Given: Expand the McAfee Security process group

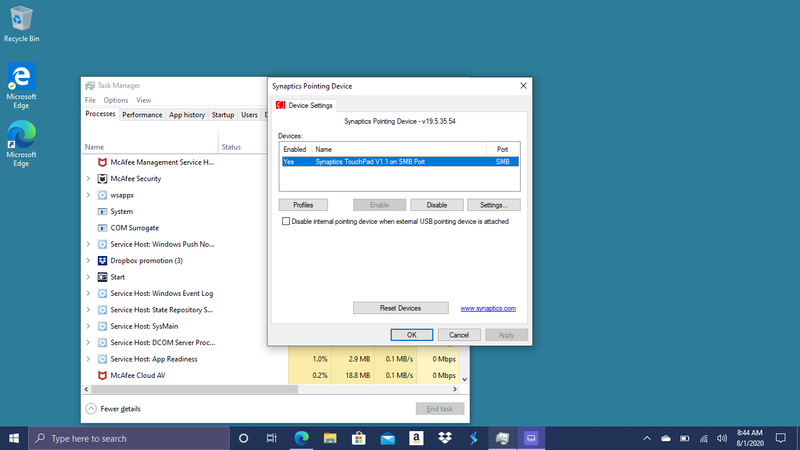Looking at the screenshot, I should [x=88, y=179].
